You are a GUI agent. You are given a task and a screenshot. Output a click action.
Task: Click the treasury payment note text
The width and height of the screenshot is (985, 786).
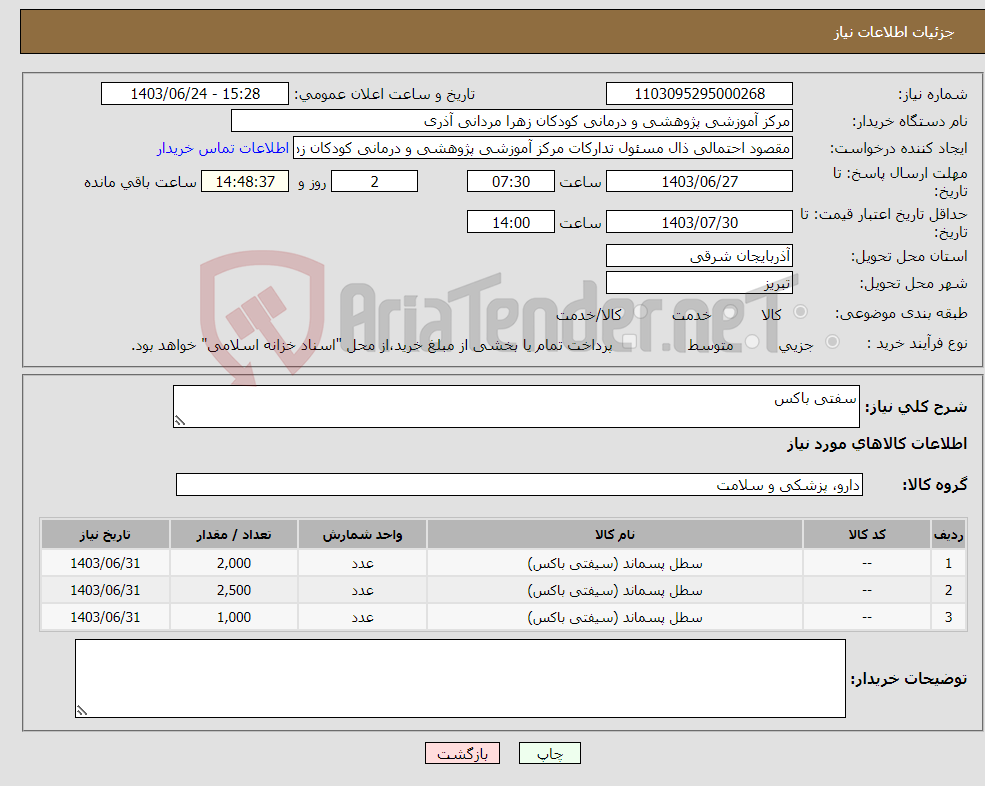coord(372,346)
